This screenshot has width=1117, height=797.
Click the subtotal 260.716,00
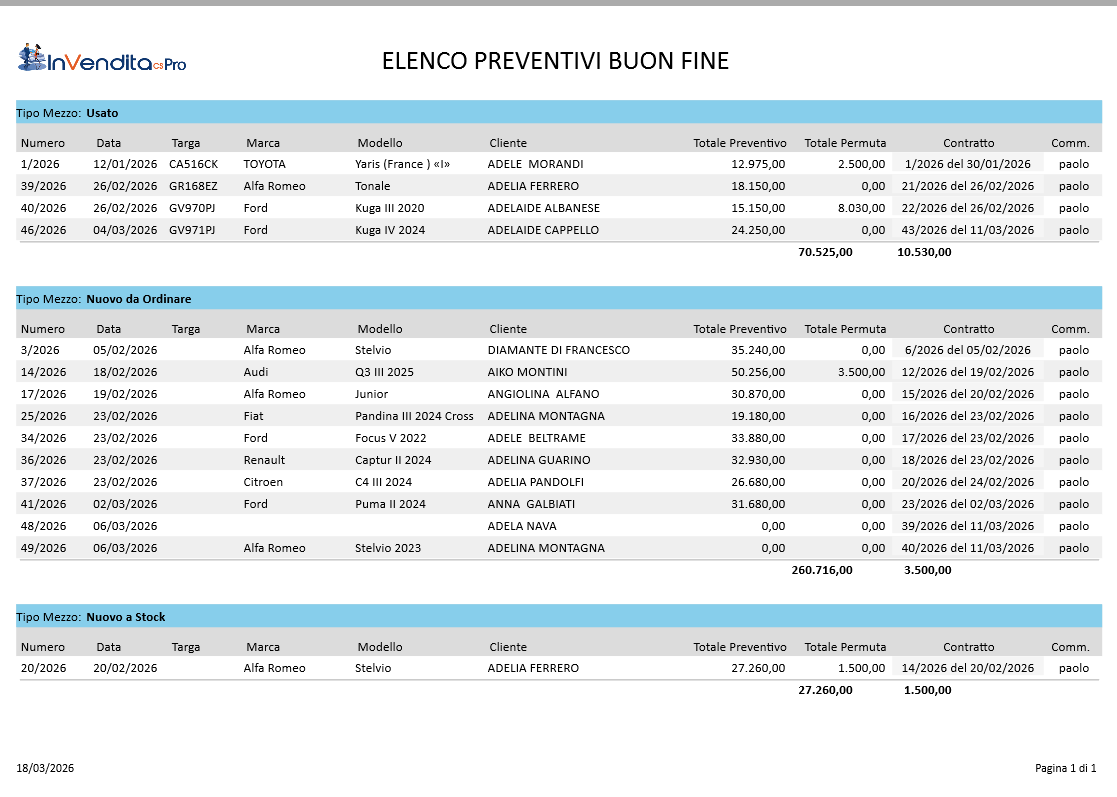click(x=822, y=570)
